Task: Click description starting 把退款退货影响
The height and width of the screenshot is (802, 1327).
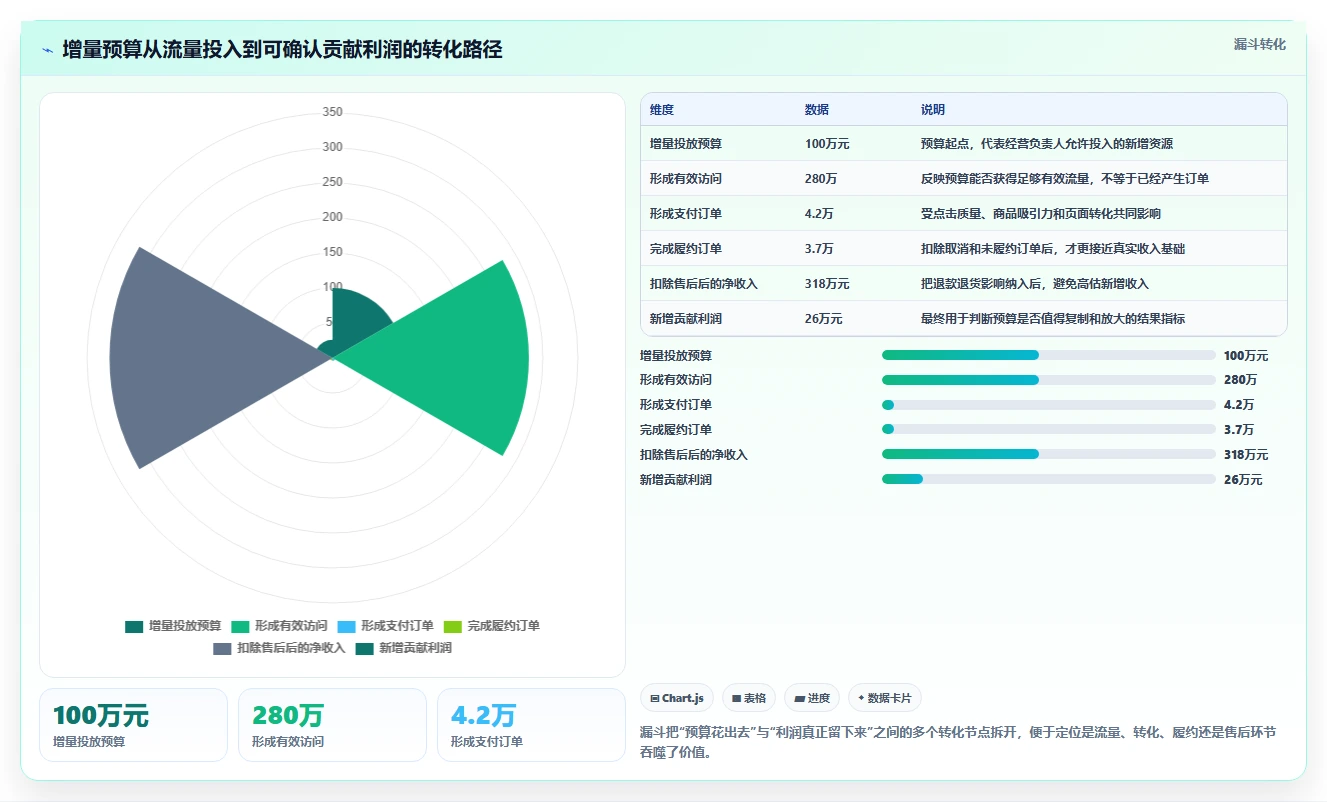Action: 1035,284
